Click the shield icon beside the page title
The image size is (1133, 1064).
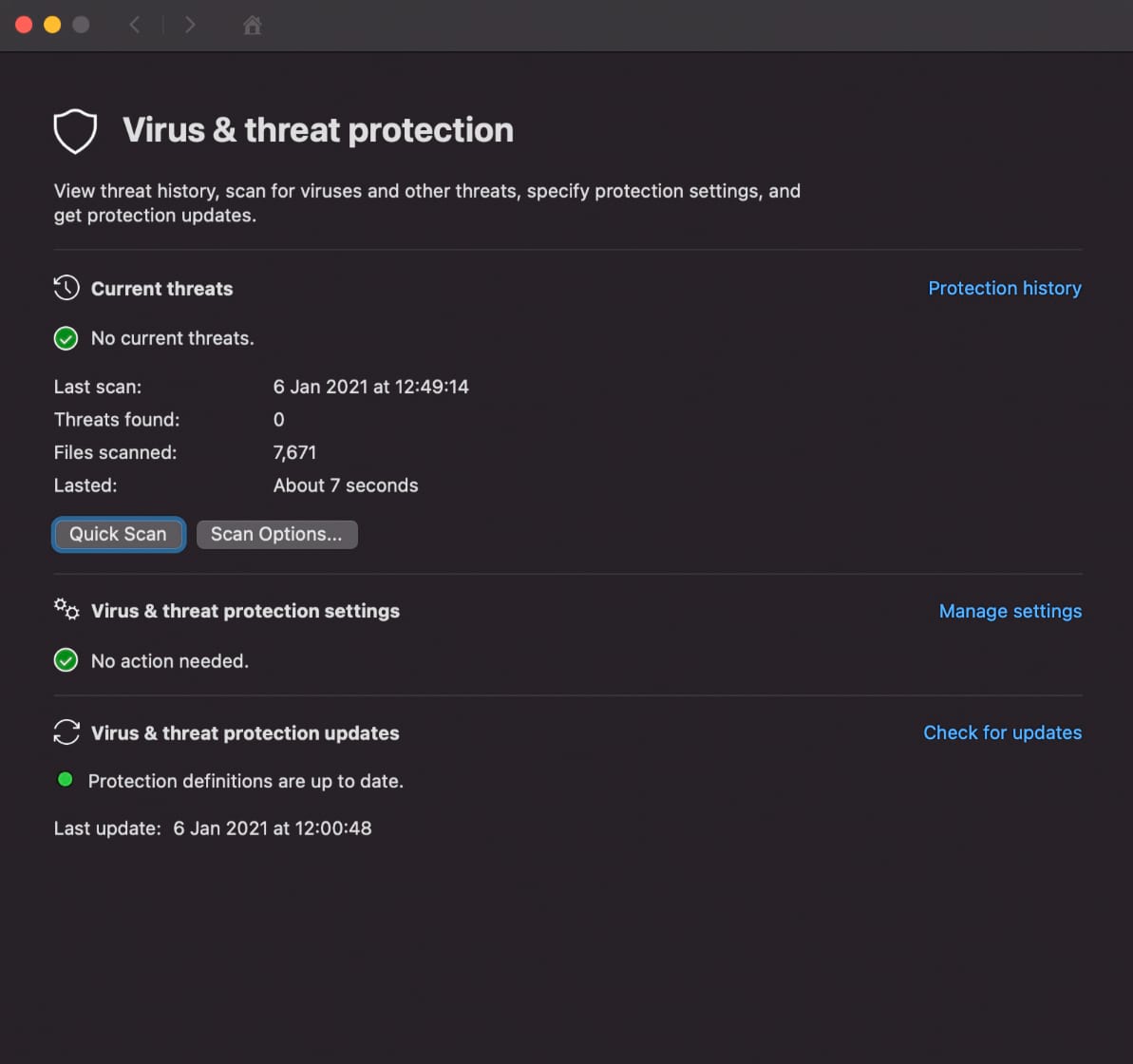click(x=75, y=131)
